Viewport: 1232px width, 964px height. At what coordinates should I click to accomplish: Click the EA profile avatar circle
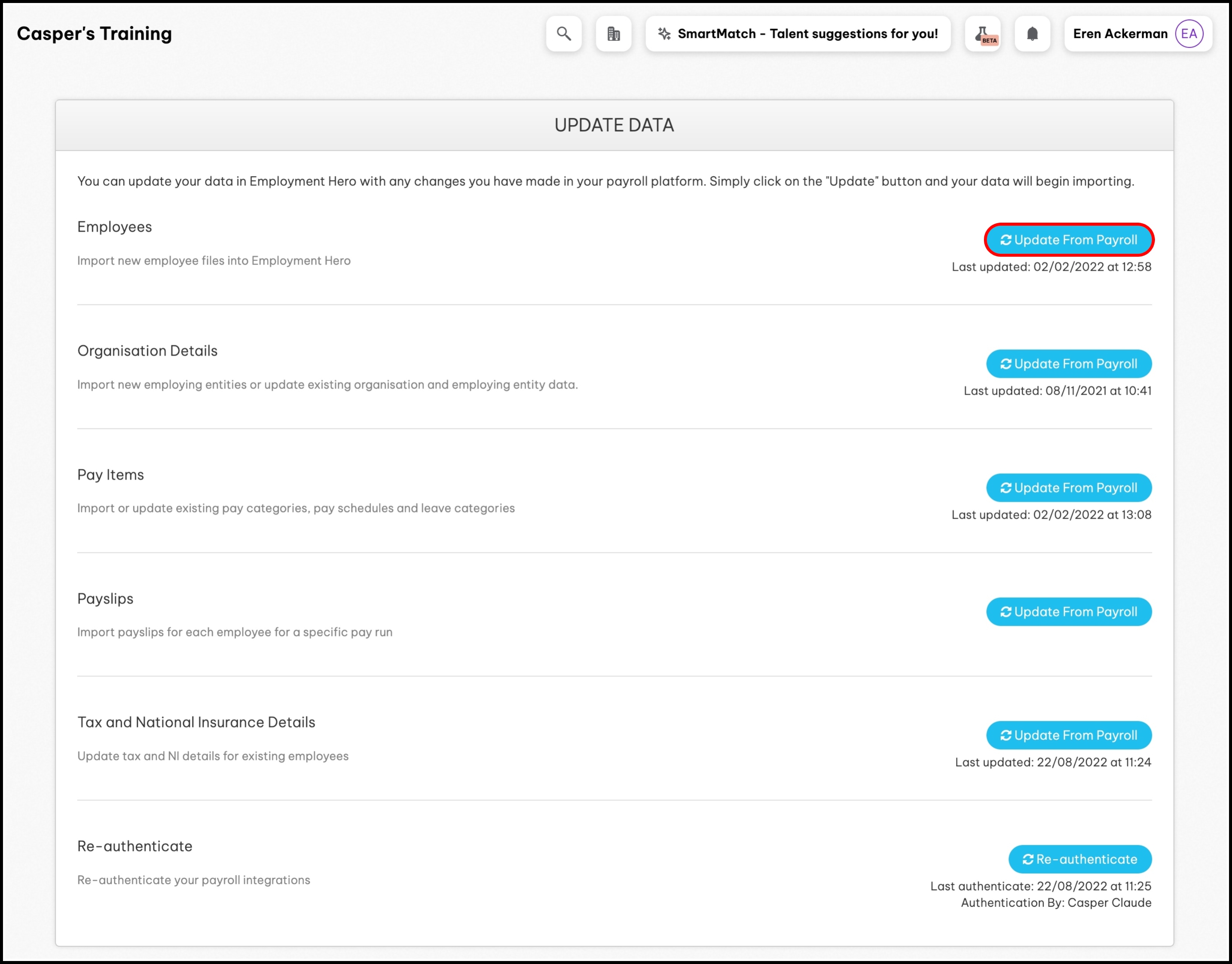1189,34
